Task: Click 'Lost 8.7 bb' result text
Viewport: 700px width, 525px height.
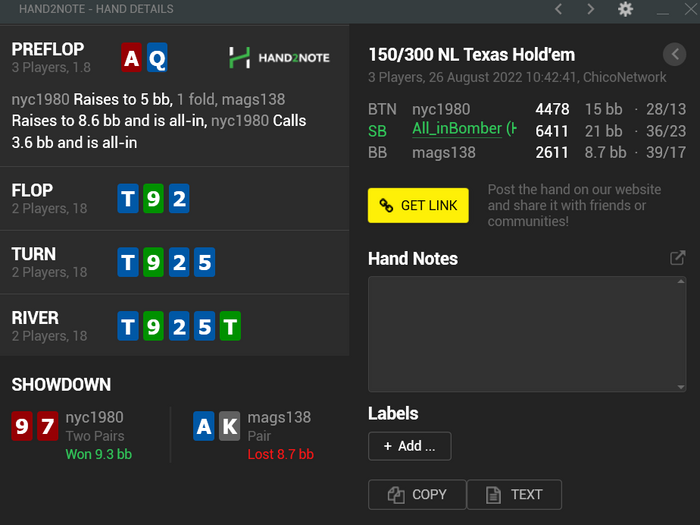Action: pyautogui.click(x=281, y=454)
